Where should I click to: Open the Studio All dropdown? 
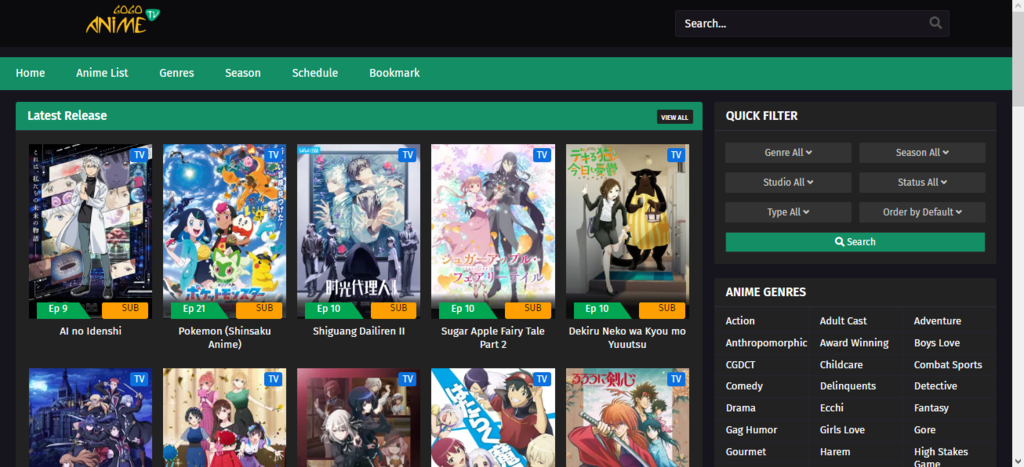788,183
